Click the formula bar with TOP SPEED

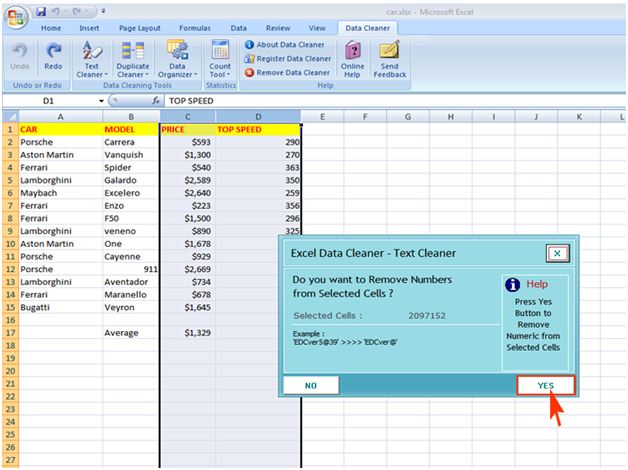(x=395, y=101)
